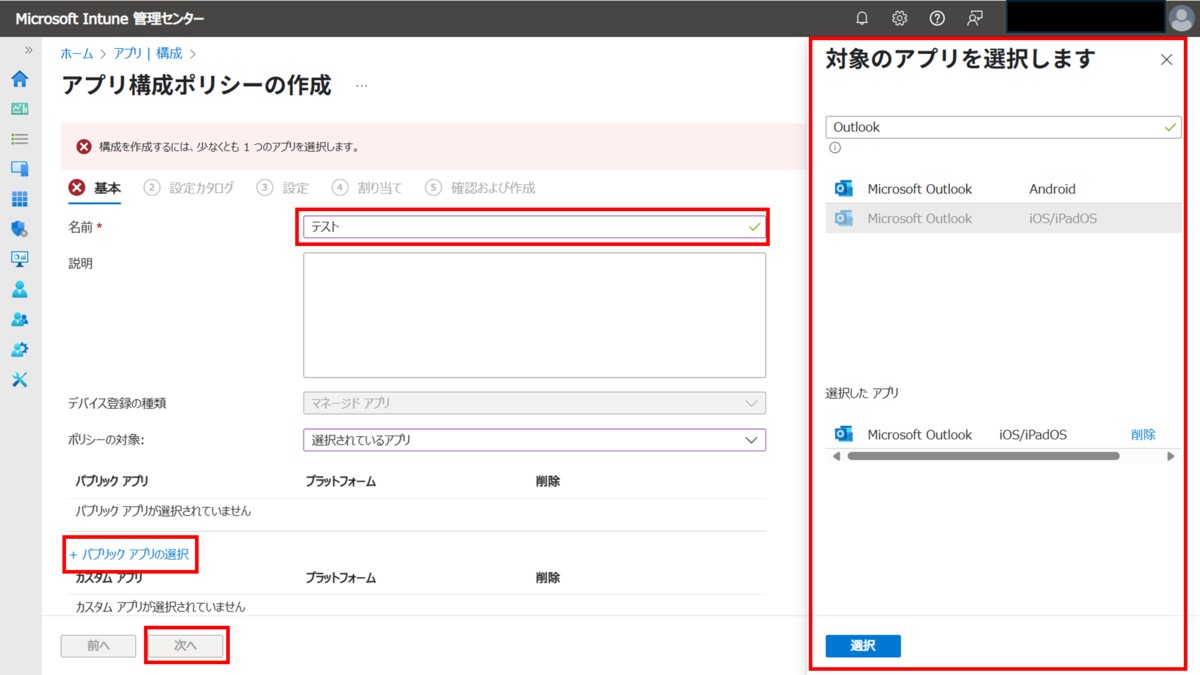Click the 前へ button
Screen dimensions: 1200x675
98,646
